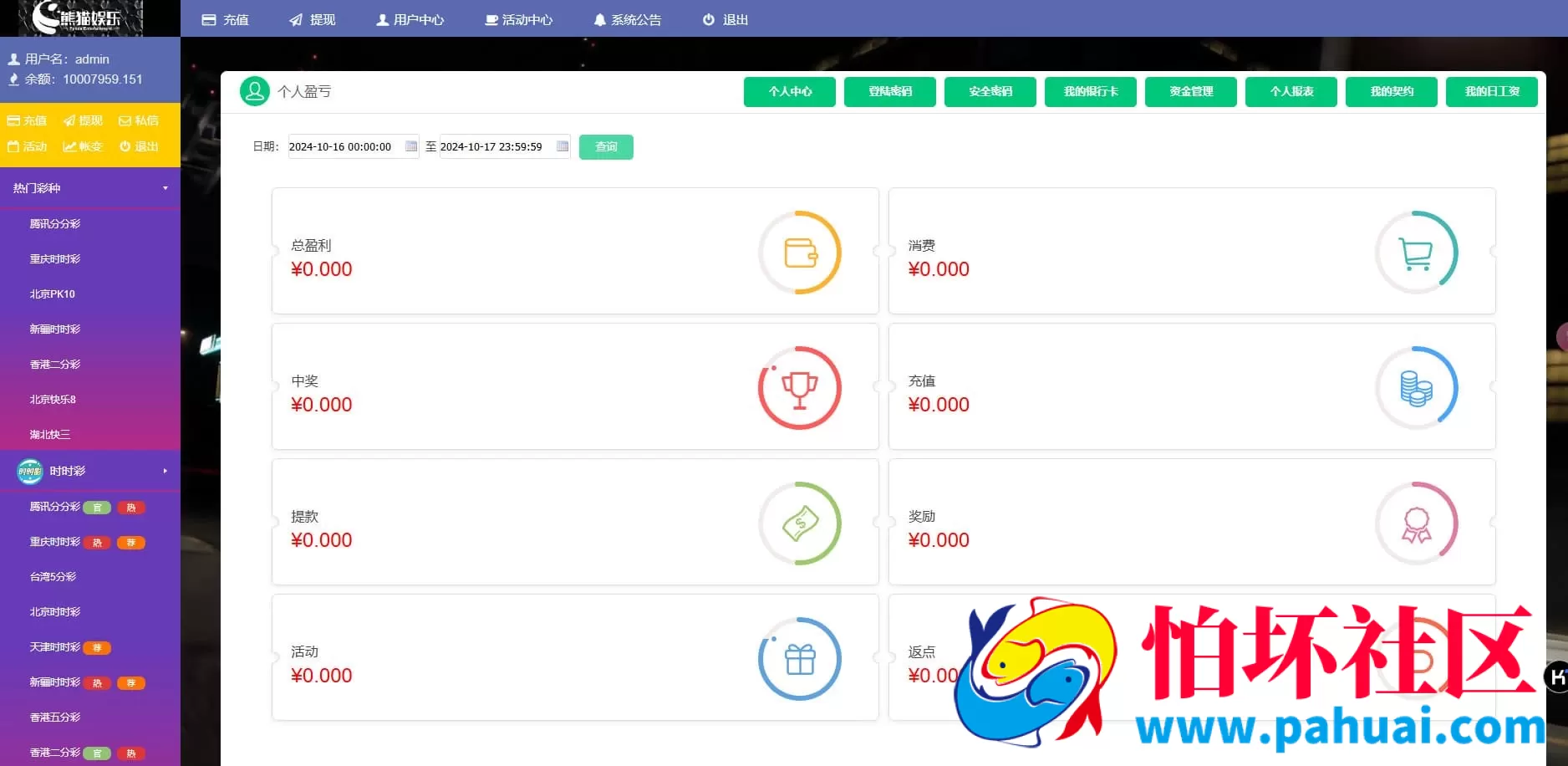The width and height of the screenshot is (1568, 766).
Task: Expand the 时时彩 sidebar category
Action: click(x=89, y=471)
